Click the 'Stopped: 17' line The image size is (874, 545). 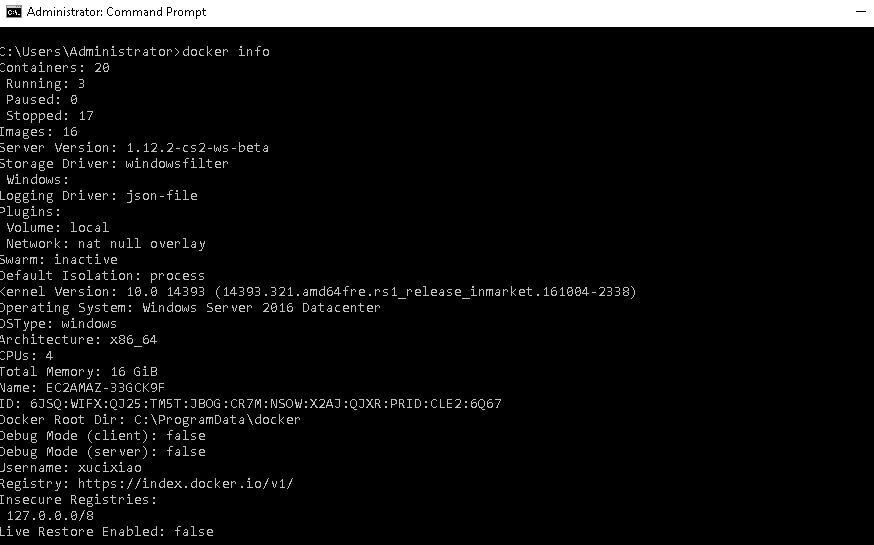pyautogui.click(x=50, y=115)
